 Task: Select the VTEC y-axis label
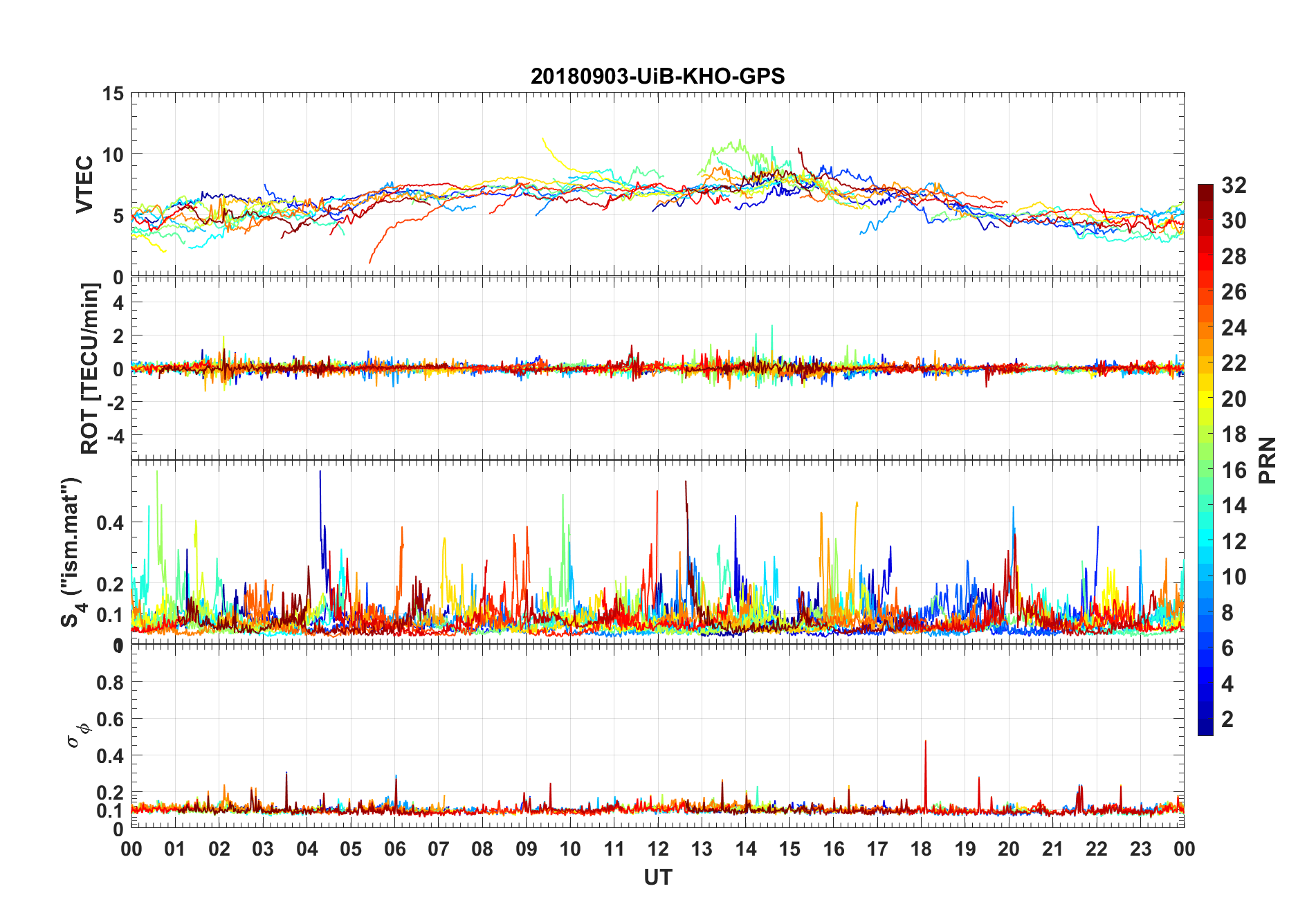coord(84,185)
